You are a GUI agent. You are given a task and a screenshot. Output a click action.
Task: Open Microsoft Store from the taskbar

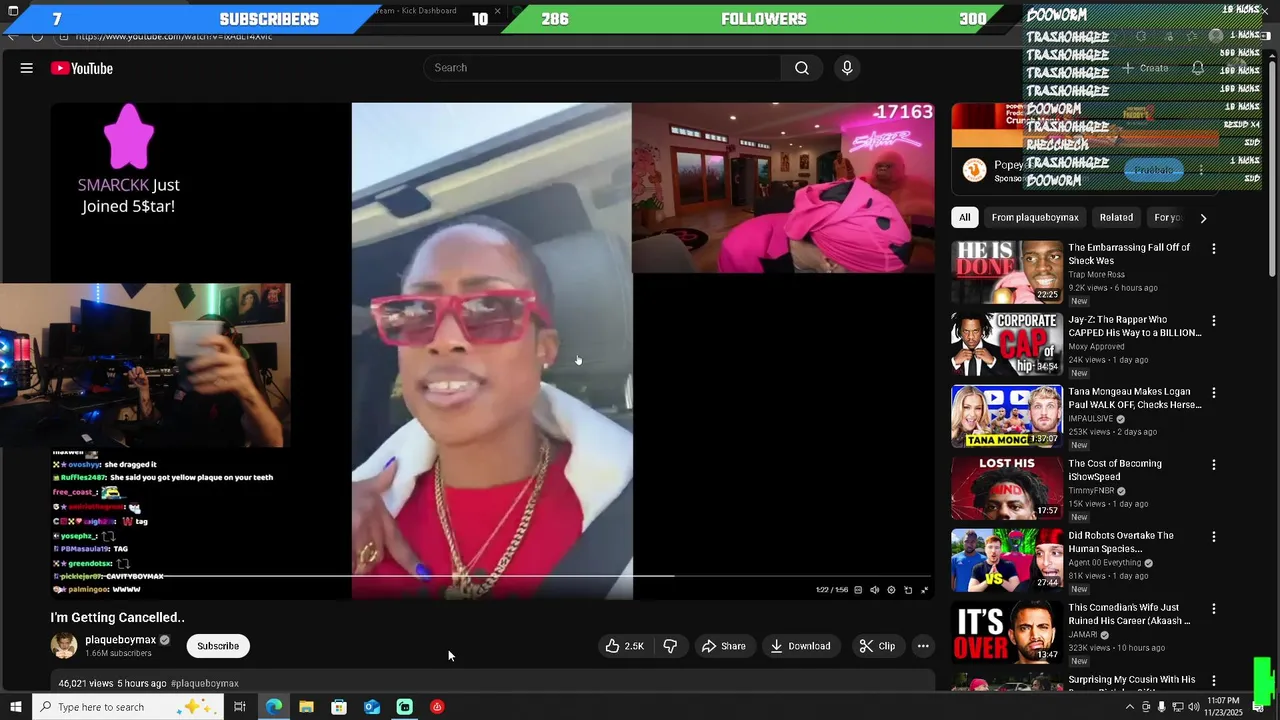[x=339, y=707]
